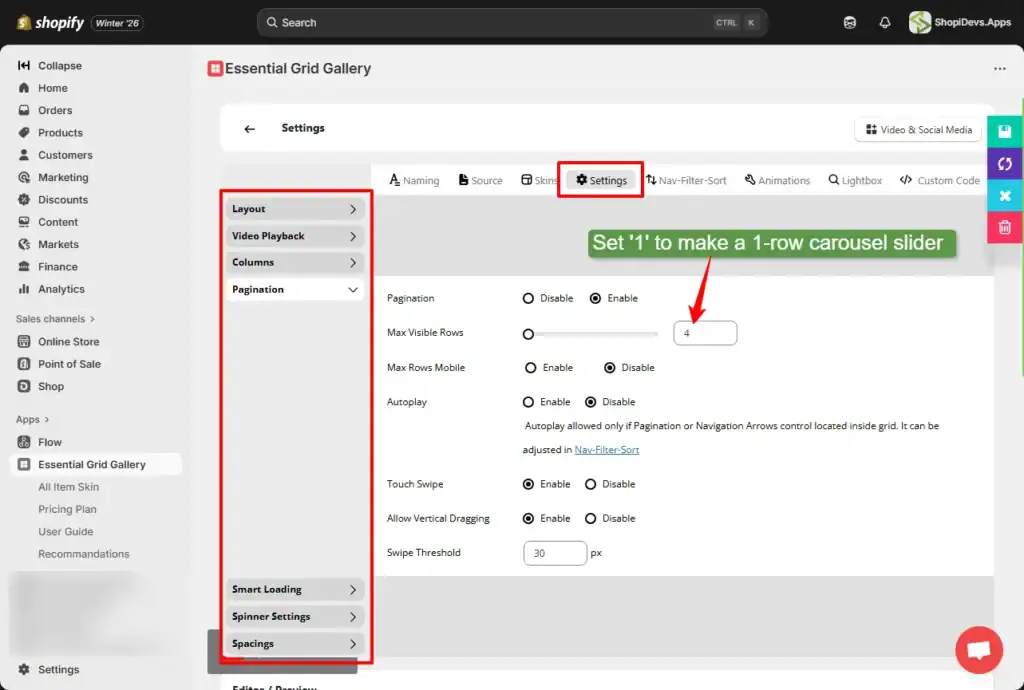
Task: Open the Custom Code tab
Action: point(940,180)
